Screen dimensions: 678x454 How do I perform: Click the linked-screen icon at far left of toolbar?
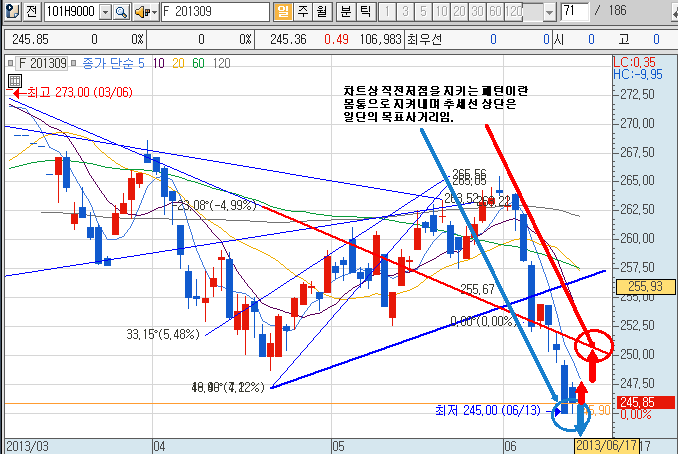11,12
